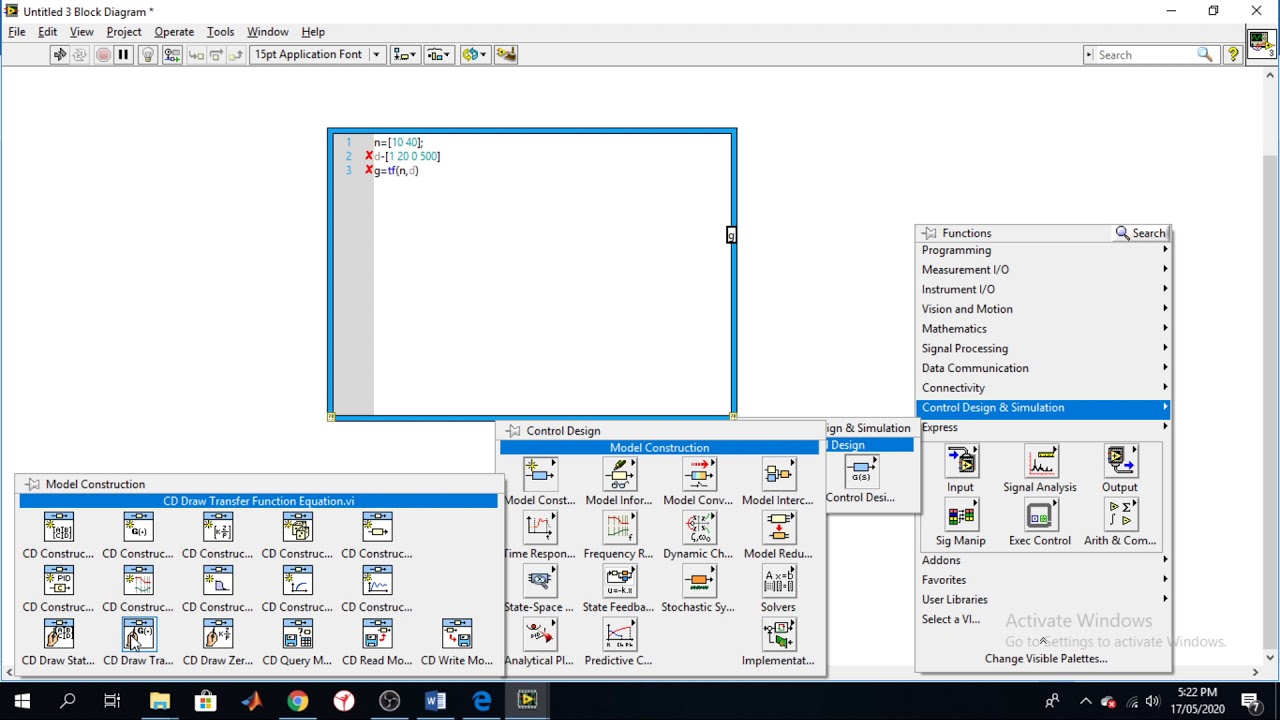1280x720 pixels.
Task: Open the Distribute Objects dropdown
Action: 439,55
